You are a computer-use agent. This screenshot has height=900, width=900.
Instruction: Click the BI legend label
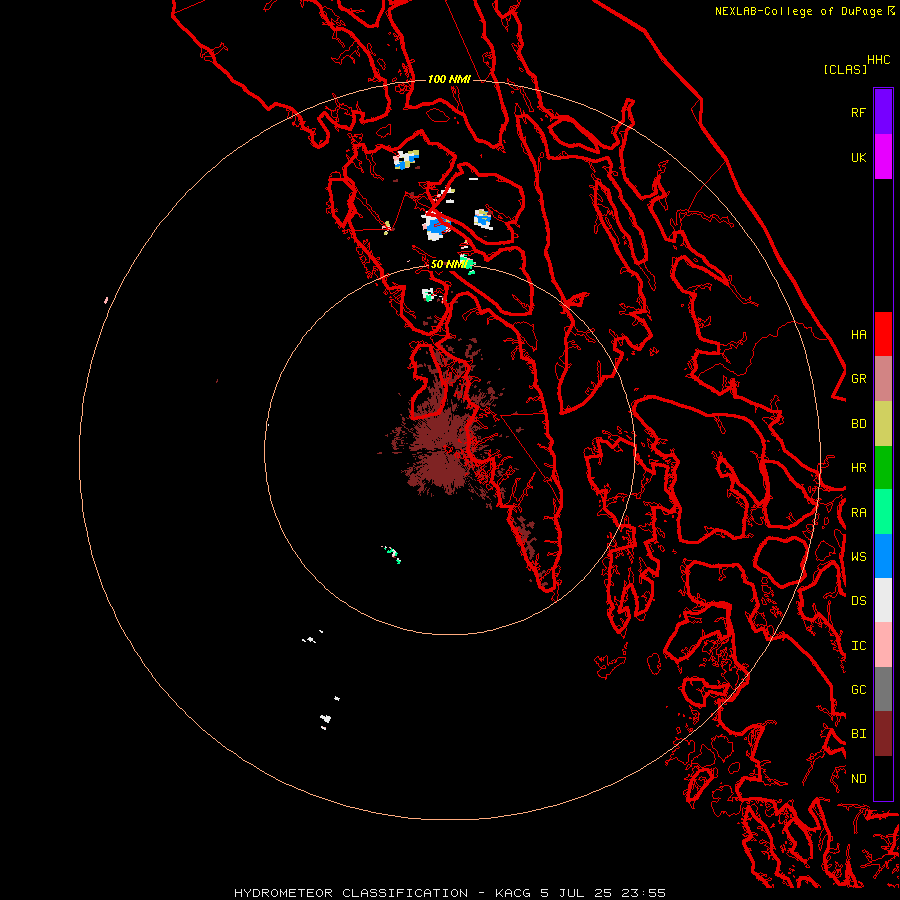tap(858, 734)
